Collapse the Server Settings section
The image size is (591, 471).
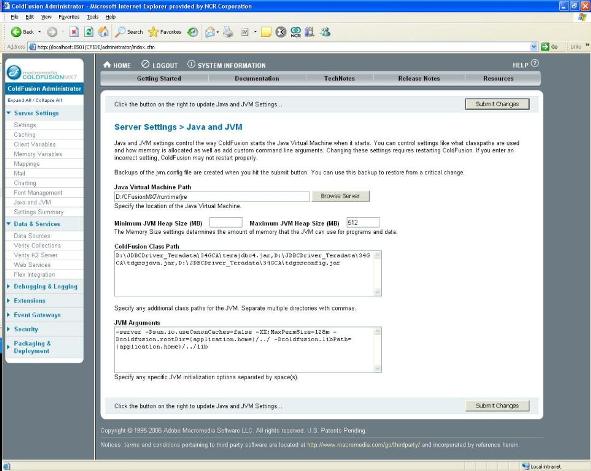click(x=36, y=113)
